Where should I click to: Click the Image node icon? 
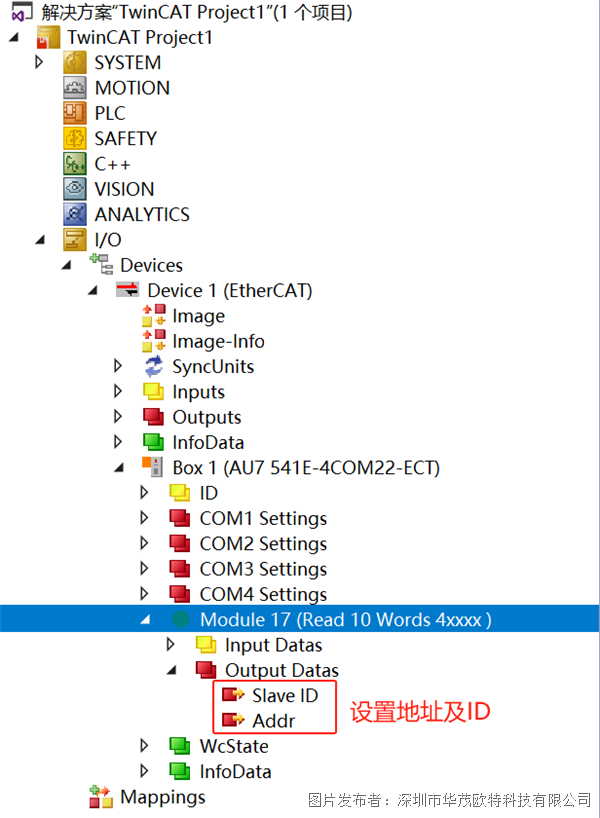[x=154, y=315]
